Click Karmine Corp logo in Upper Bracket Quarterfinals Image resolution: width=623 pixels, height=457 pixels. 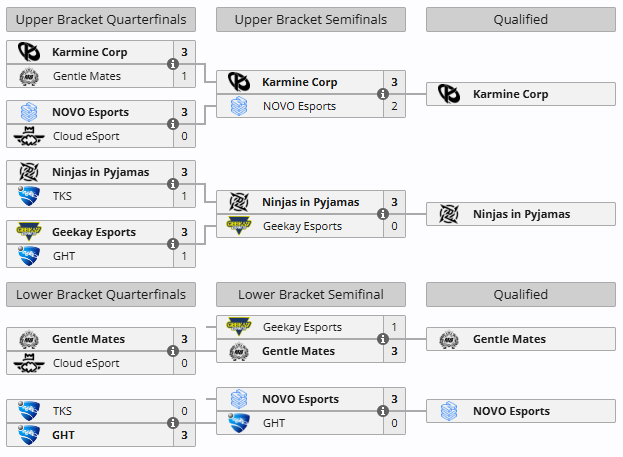pos(29,52)
